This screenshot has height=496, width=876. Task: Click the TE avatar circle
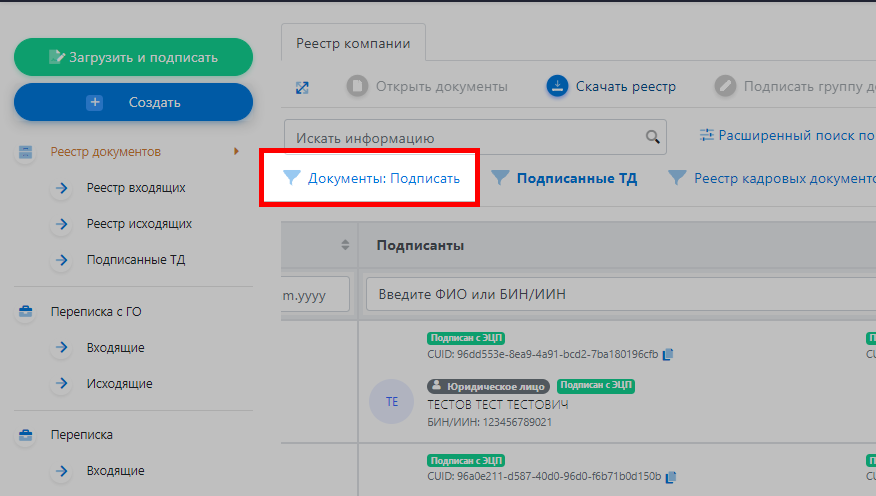click(392, 402)
